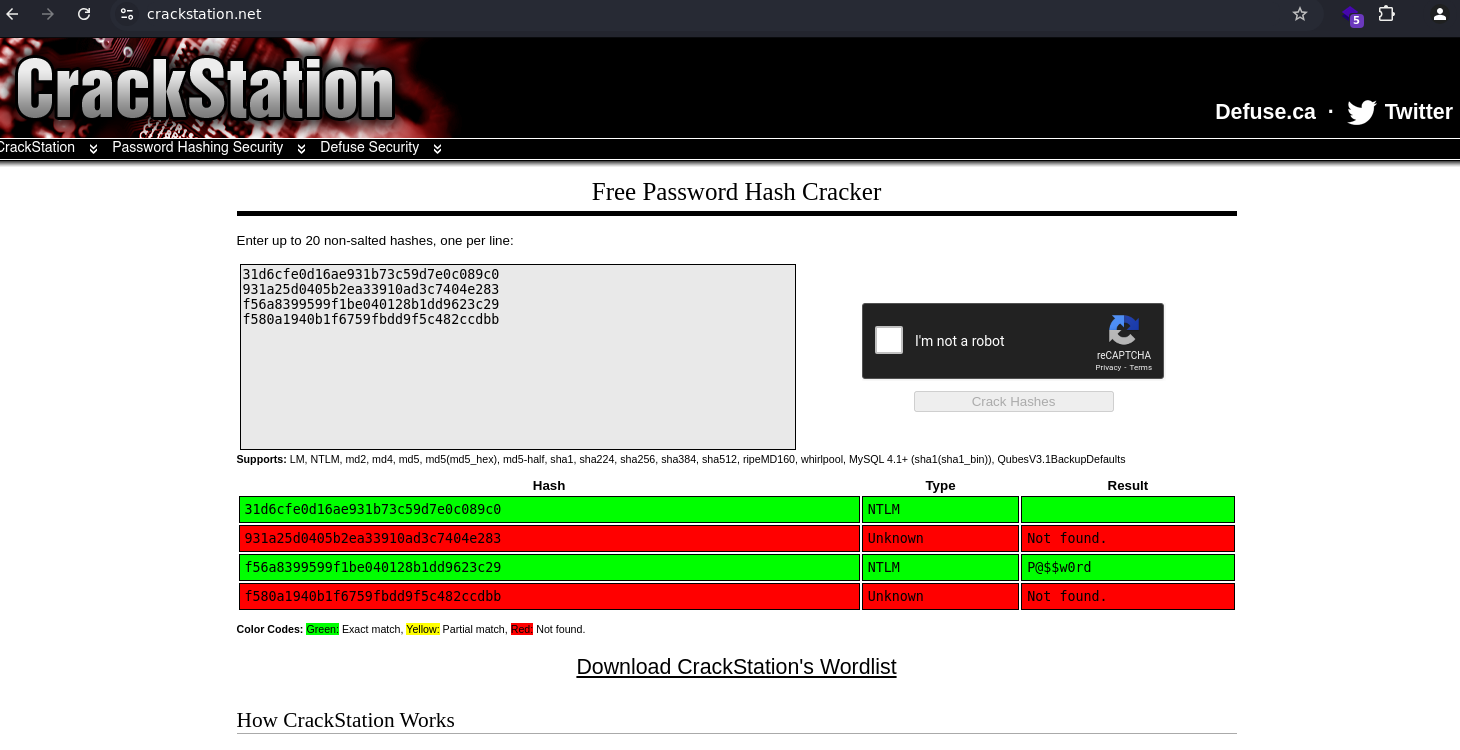This screenshot has height=750, width=1460.
Task: Bookmark this page with the star icon
Action: point(1300,14)
